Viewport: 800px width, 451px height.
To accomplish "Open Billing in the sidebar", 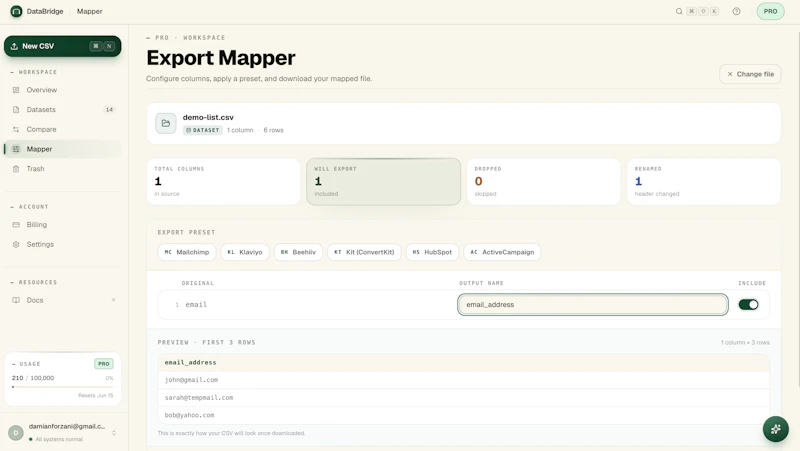I will pos(62,224).
